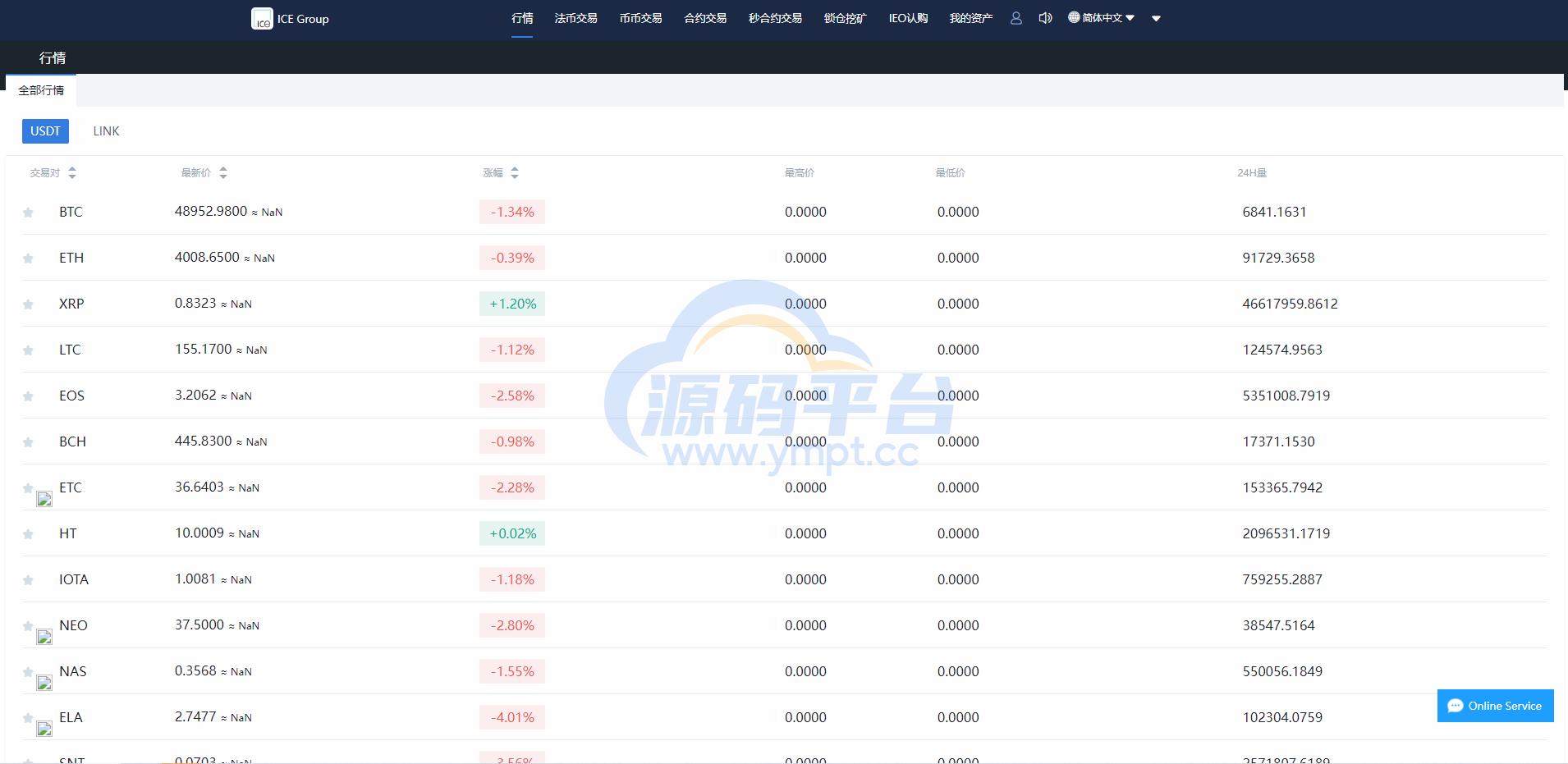
Task: Click the broken coin image beside ETC
Action: (x=44, y=499)
